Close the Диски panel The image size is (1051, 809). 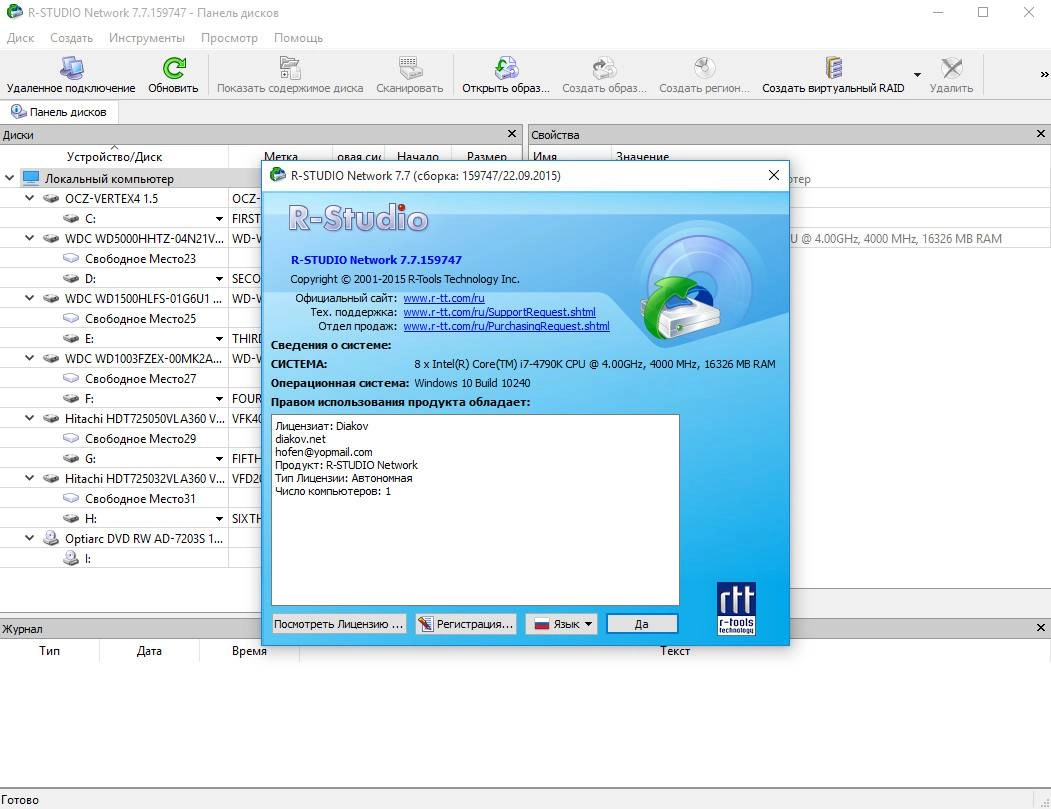pos(512,134)
